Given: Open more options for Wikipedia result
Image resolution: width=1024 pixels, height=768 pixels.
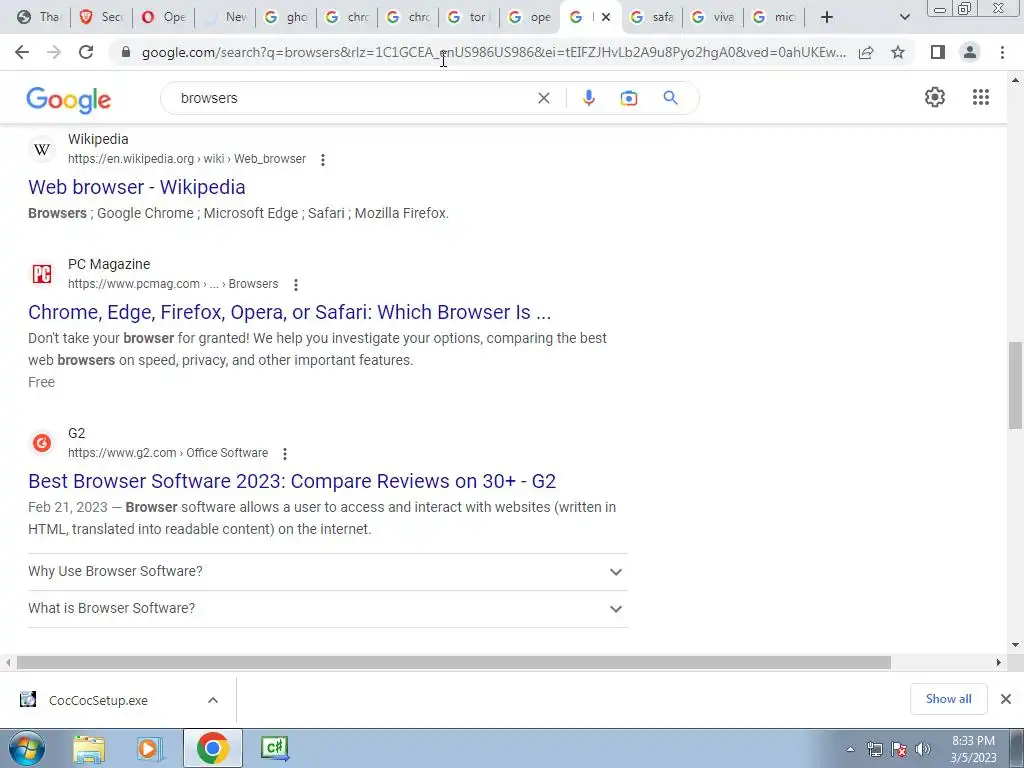Looking at the screenshot, I should (323, 159).
